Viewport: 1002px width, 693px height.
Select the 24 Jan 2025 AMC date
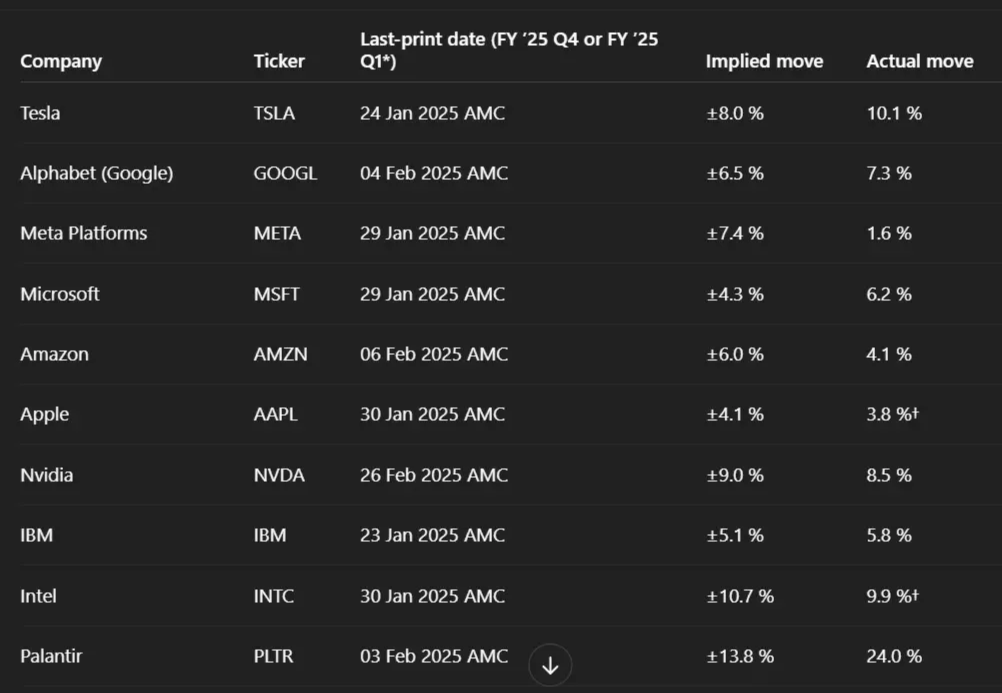432,113
